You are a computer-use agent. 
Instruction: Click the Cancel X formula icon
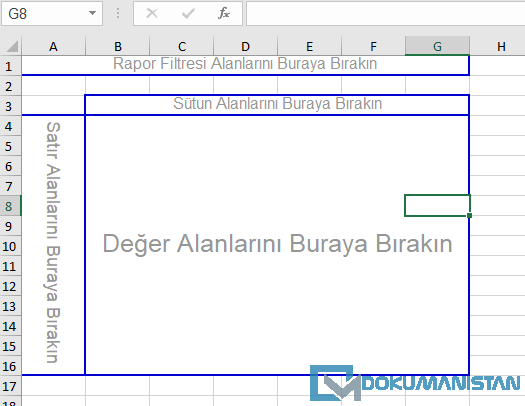[152, 13]
